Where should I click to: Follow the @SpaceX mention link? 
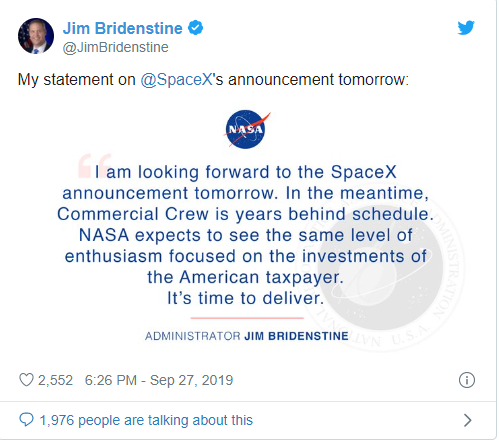[176, 80]
